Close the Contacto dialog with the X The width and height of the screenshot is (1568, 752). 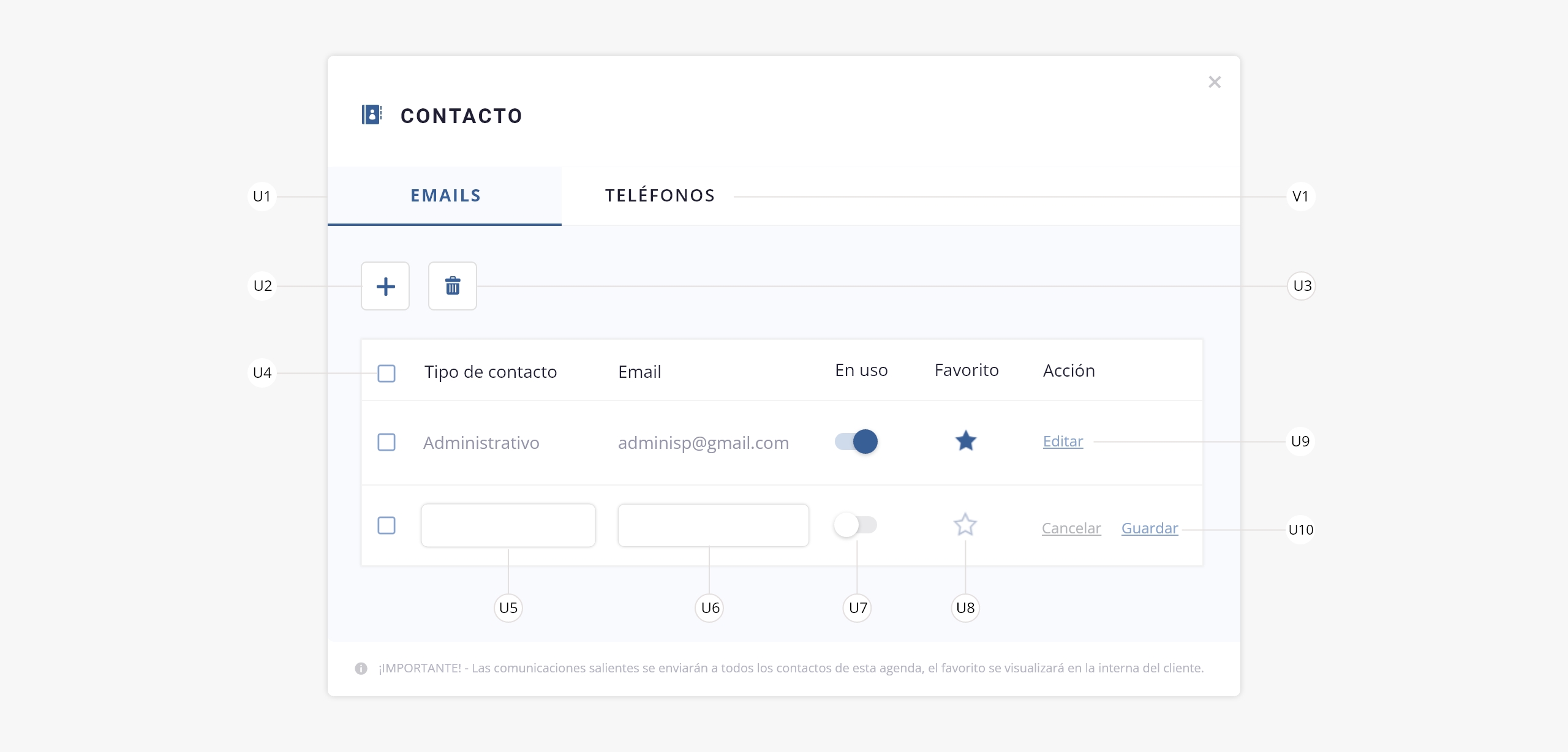pyautogui.click(x=1215, y=82)
